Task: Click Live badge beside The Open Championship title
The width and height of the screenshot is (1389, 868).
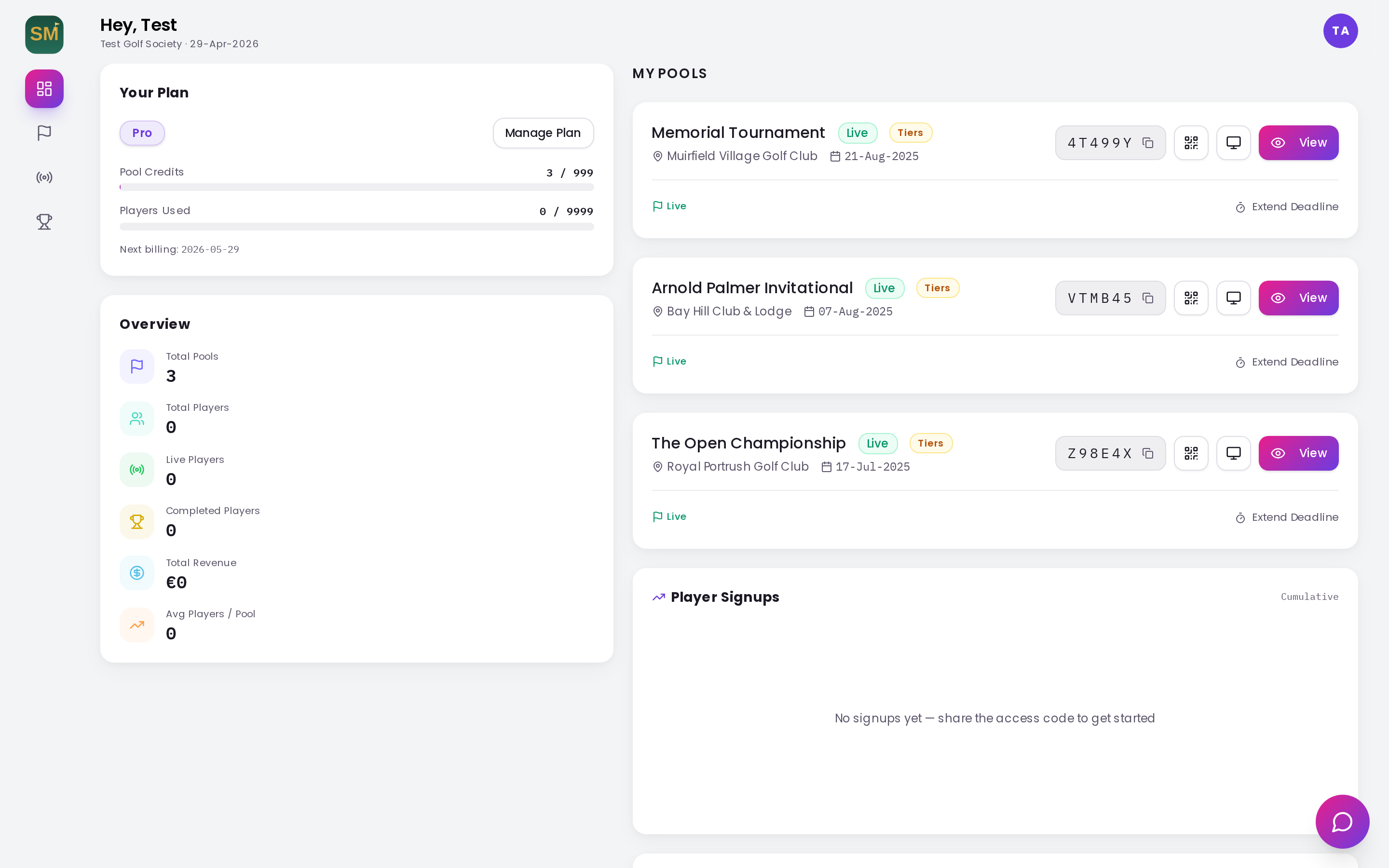Action: (x=878, y=443)
